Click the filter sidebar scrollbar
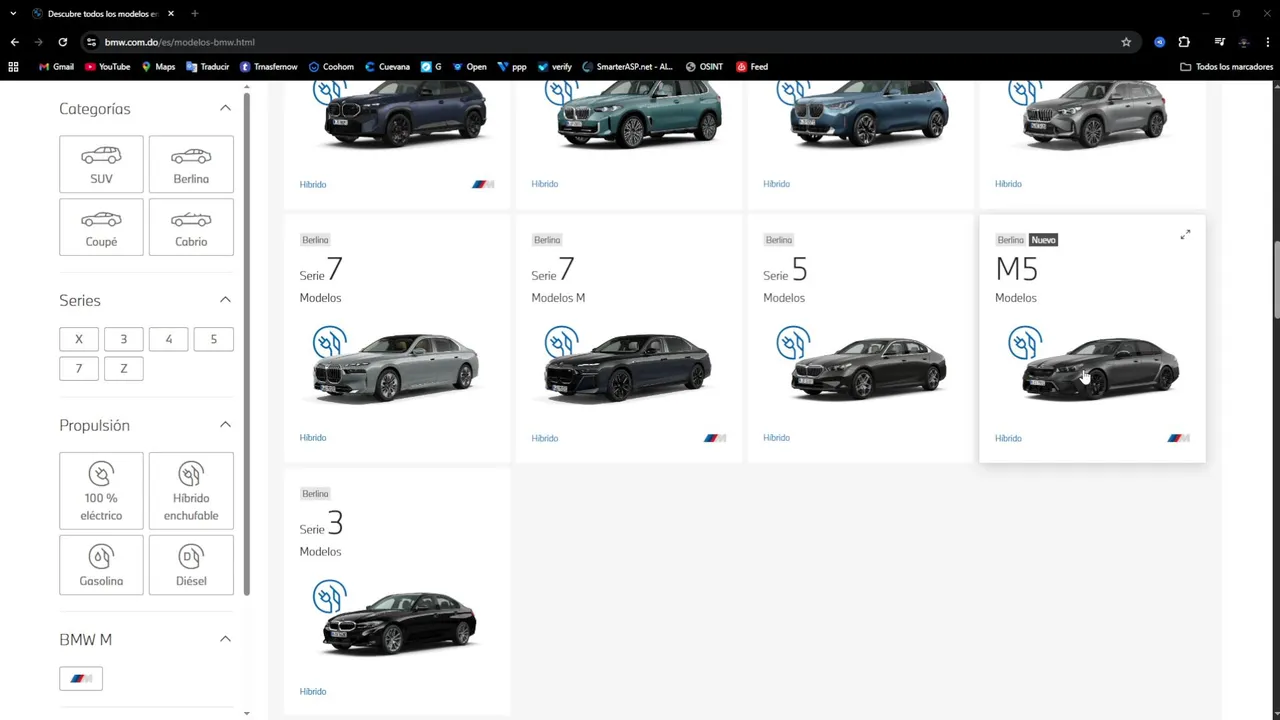 pyautogui.click(x=246, y=345)
